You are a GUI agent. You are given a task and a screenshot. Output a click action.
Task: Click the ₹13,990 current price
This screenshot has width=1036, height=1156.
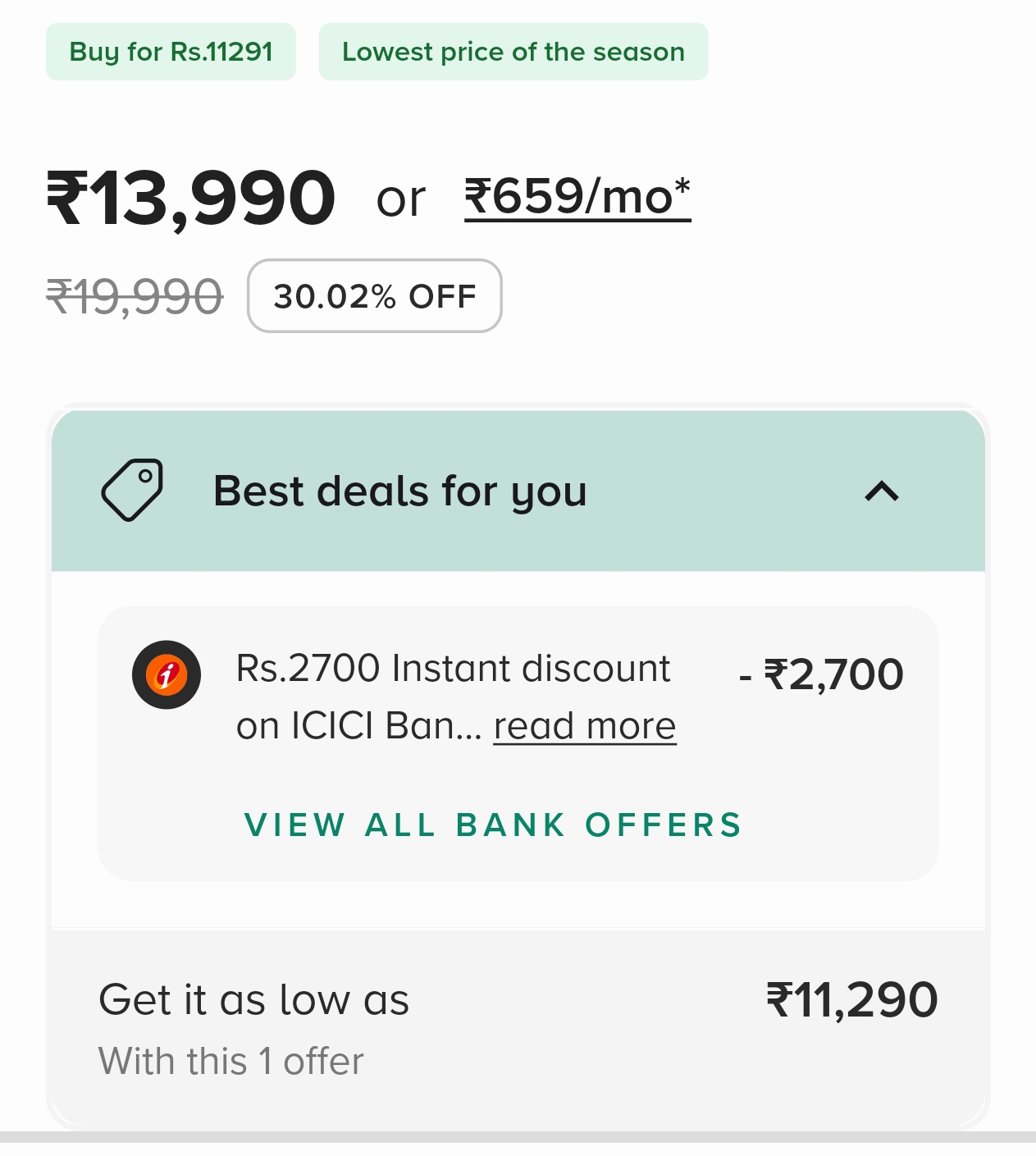190,198
